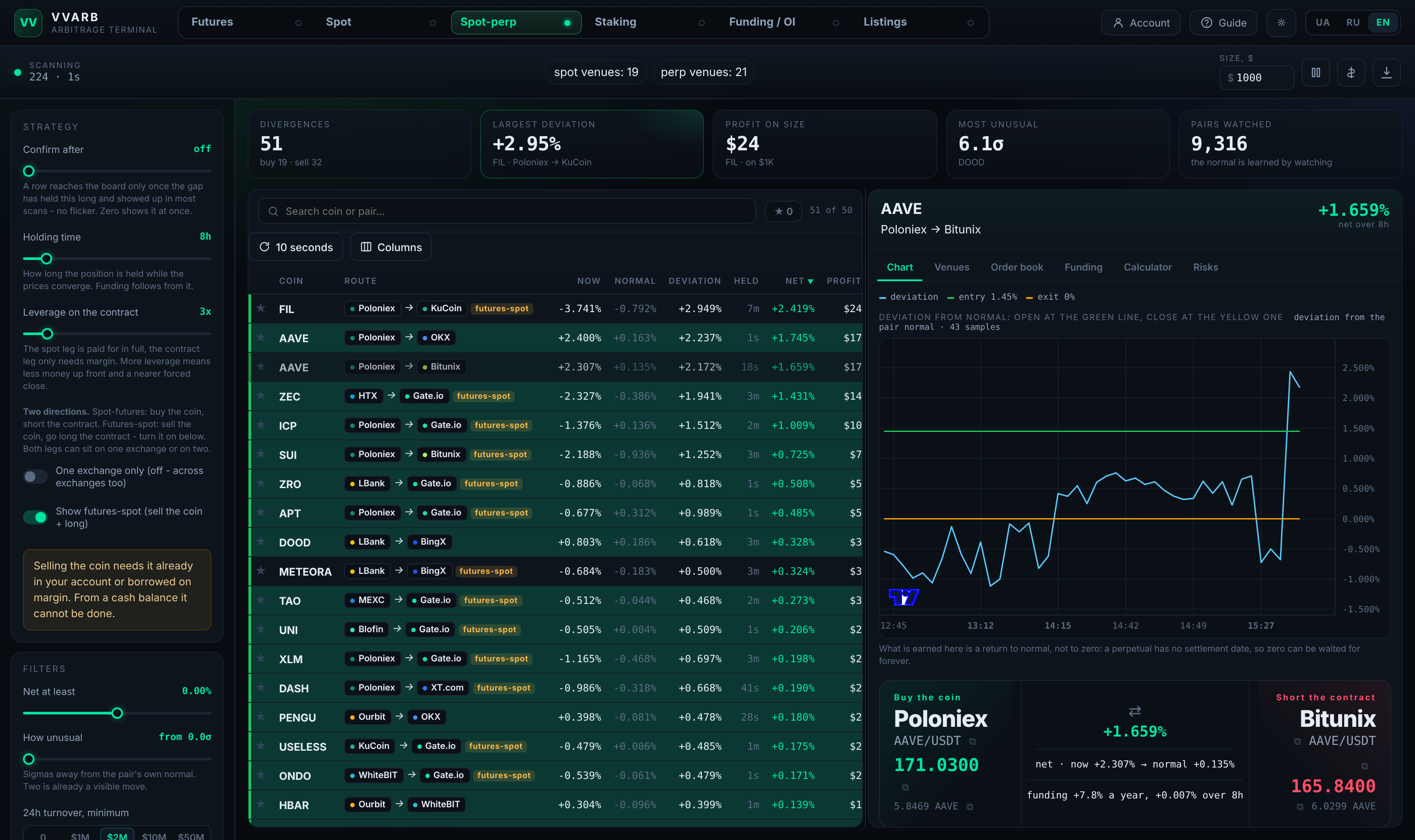Toggle the light theme sun icon
Image resolution: width=1415 pixels, height=840 pixels.
(1281, 23)
